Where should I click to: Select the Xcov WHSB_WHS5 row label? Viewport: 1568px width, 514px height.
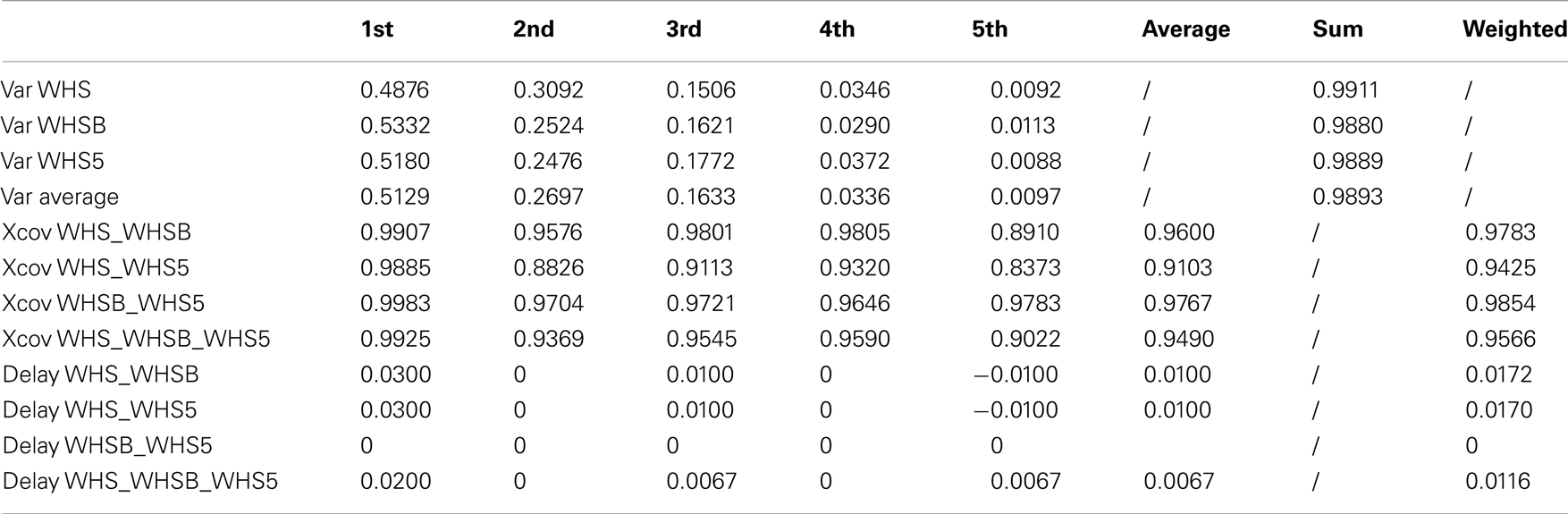pyautogui.click(x=104, y=304)
